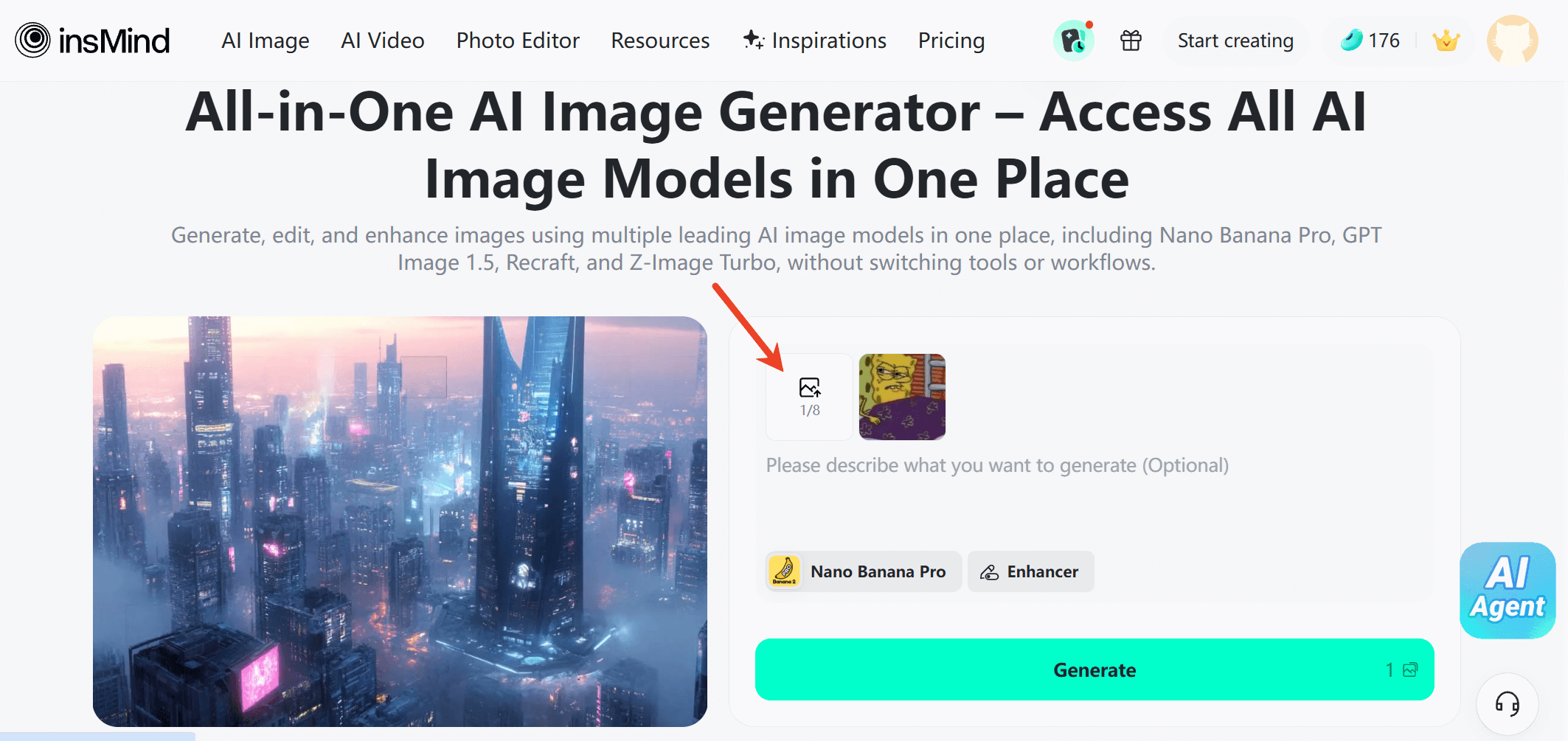Open the AI Video menu
This screenshot has width=1568, height=741.
click(382, 41)
